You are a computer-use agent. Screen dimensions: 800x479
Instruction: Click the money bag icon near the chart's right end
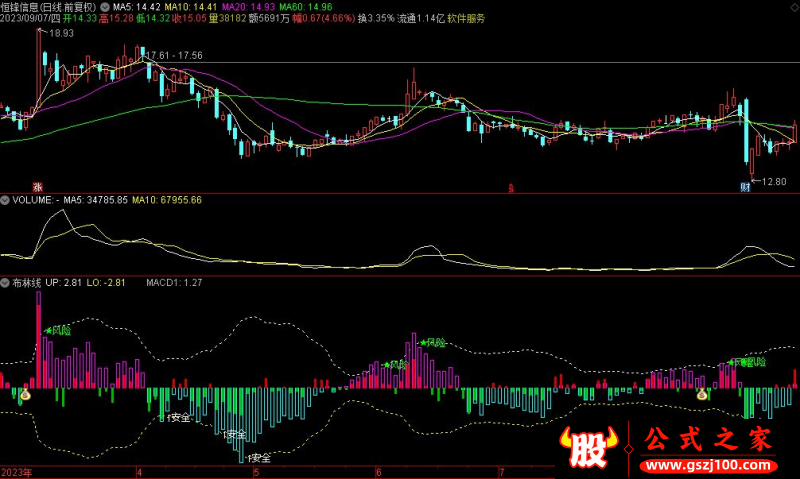(703, 394)
